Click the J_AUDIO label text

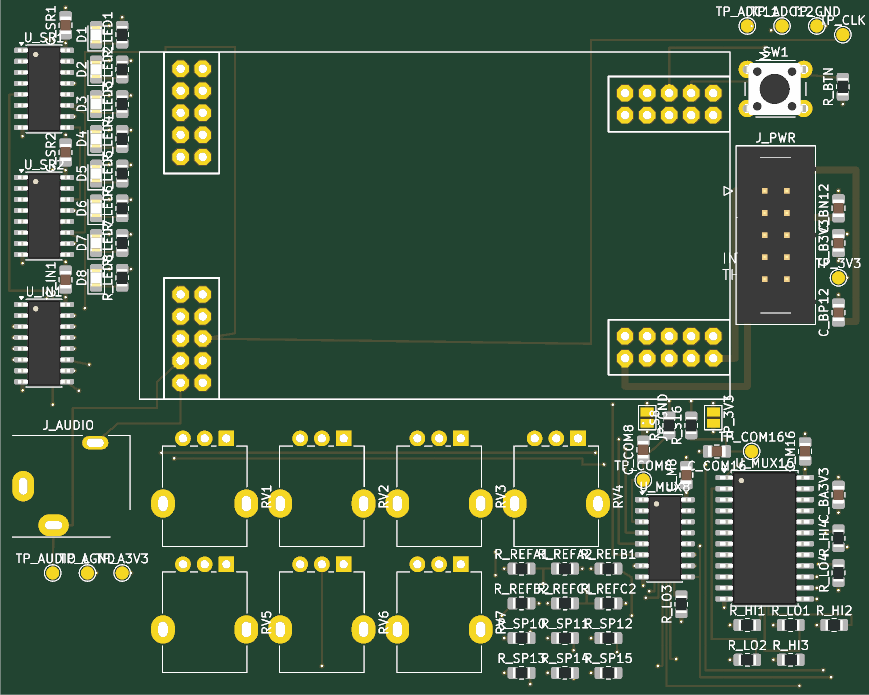coord(68,425)
